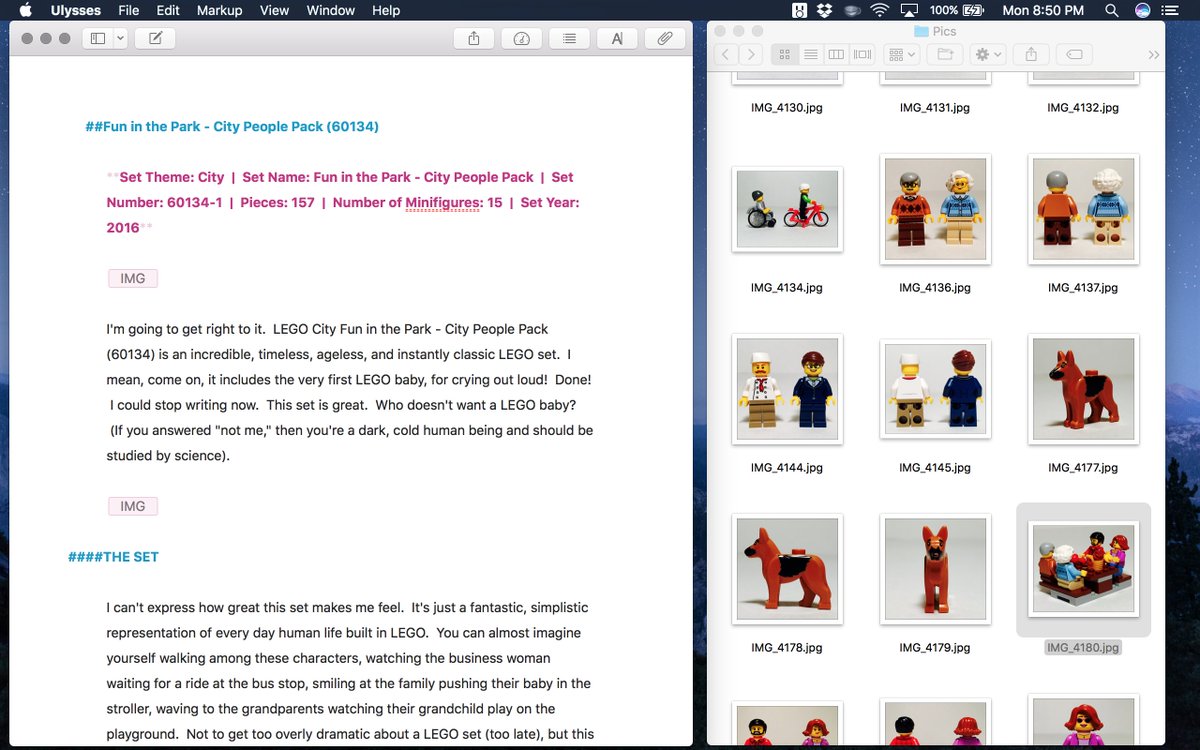1200x750 pixels.
Task: Click the cloud menu bar icon
Action: [x=852, y=11]
